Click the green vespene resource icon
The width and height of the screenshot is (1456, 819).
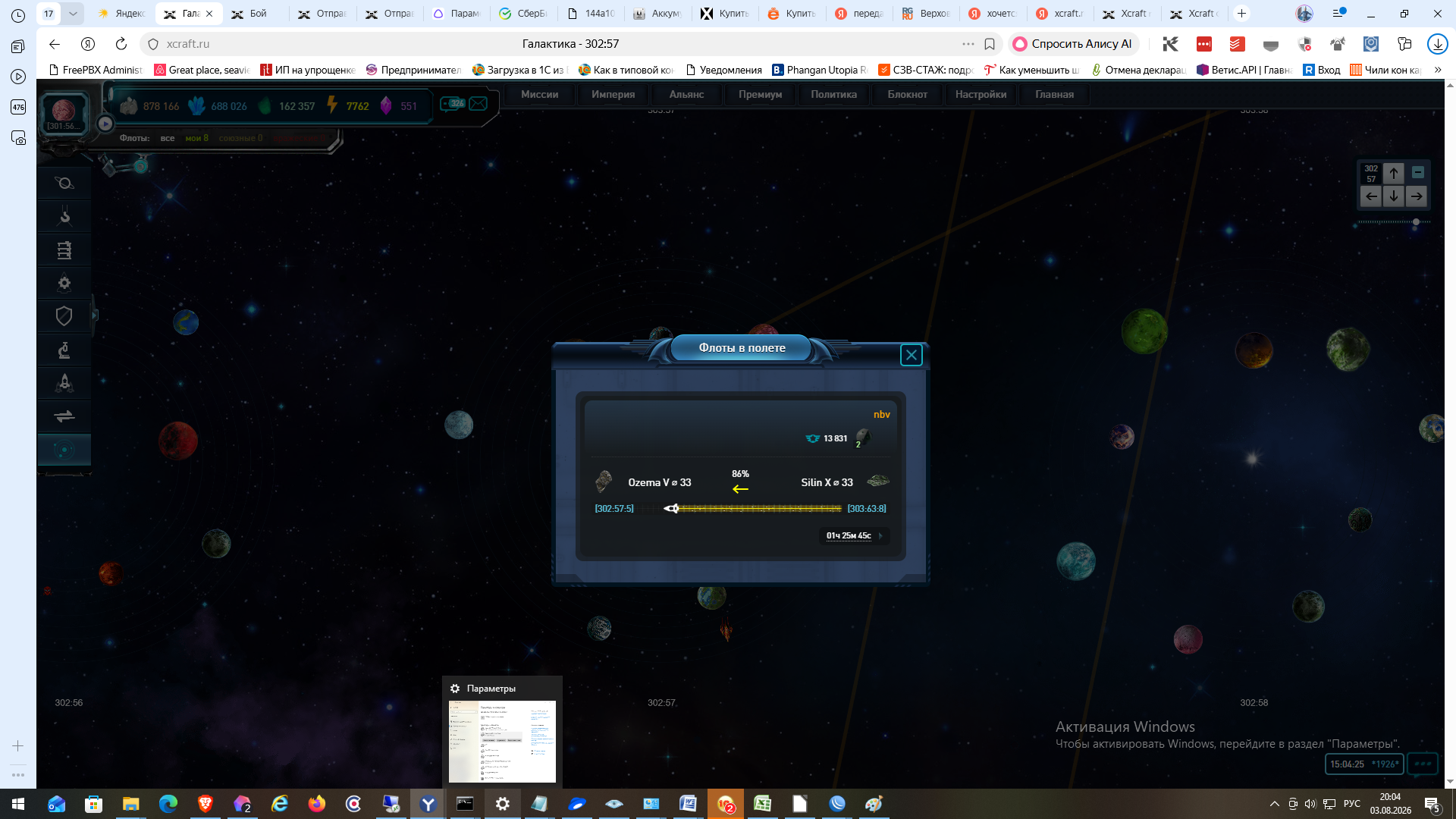click(x=265, y=106)
